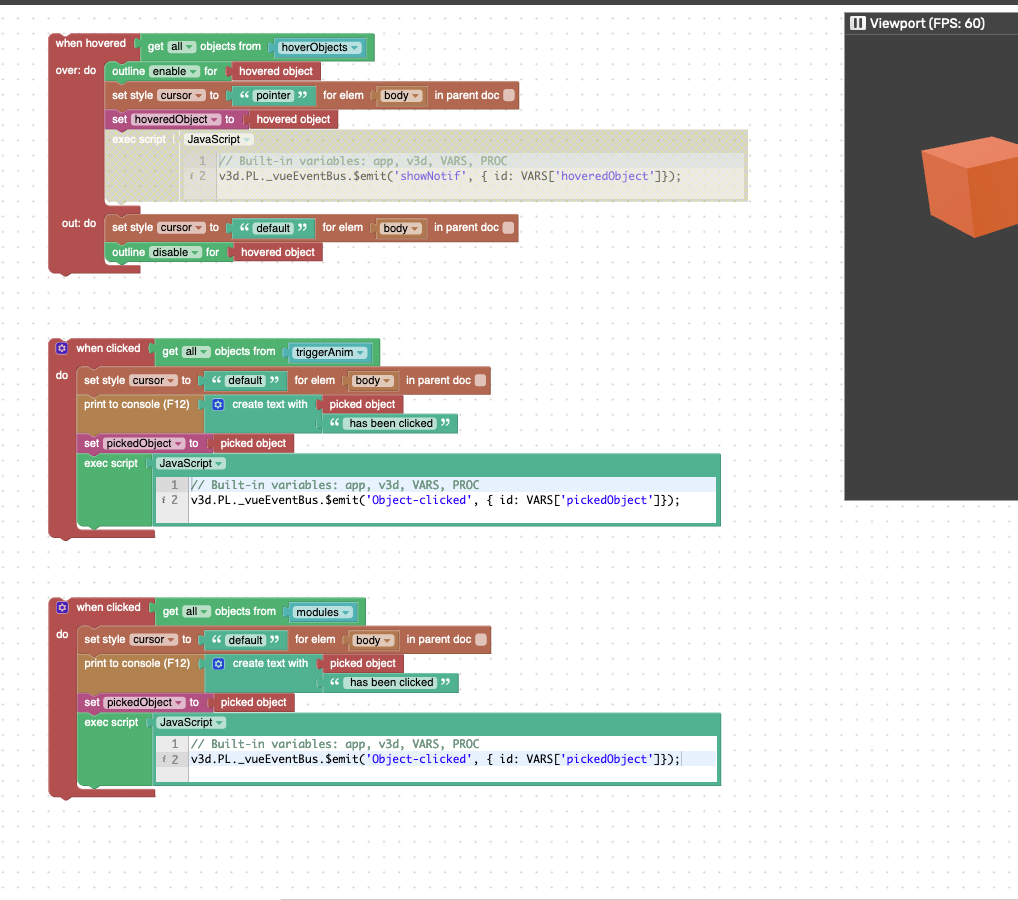Edit has been clicked text in triggerAnim block
The height and width of the screenshot is (900, 1018).
(391, 423)
